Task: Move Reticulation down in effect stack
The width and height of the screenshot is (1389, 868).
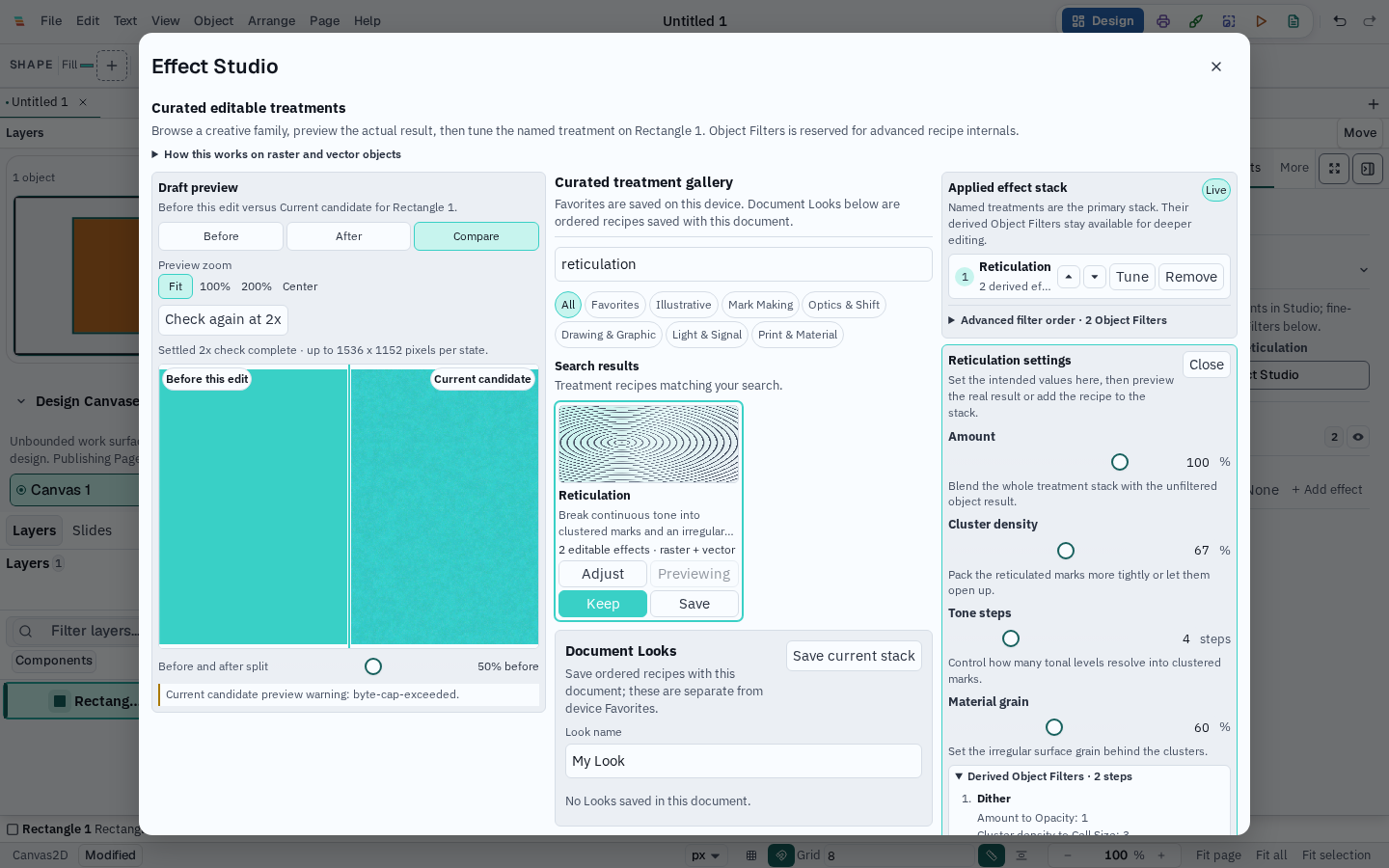Action: pyautogui.click(x=1095, y=277)
